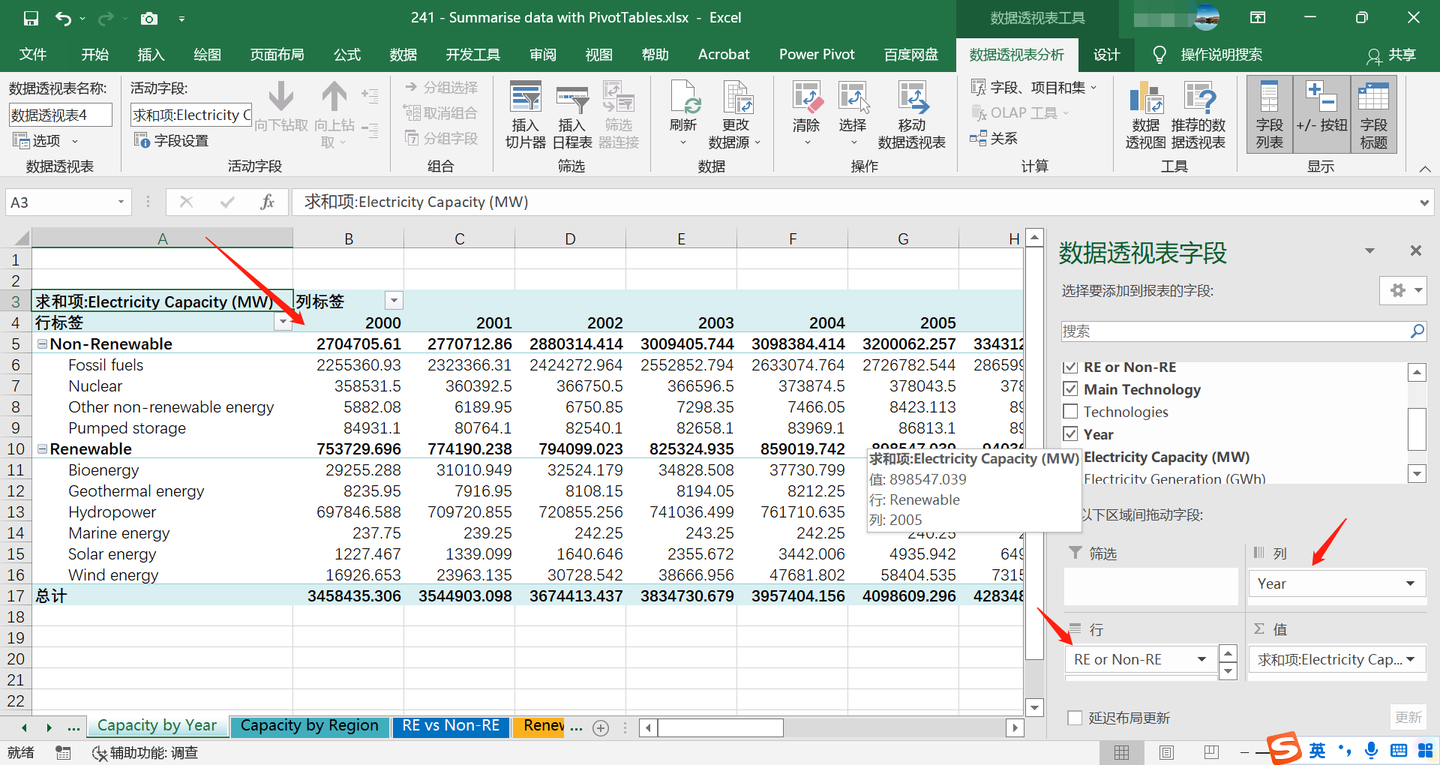The image size is (1440, 765).
Task: Switch to RE vs Non-RE sheet
Action: 451,726
